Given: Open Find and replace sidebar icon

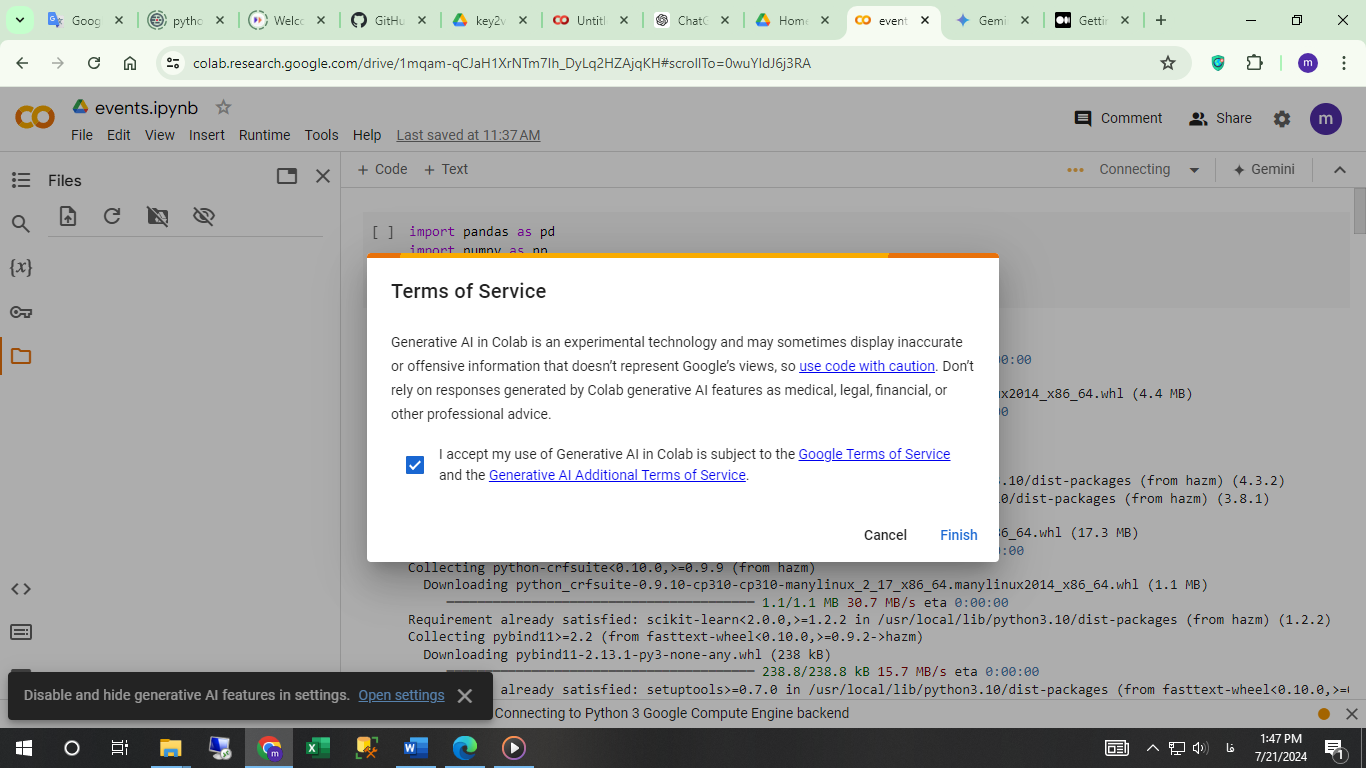Looking at the screenshot, I should click(21, 224).
